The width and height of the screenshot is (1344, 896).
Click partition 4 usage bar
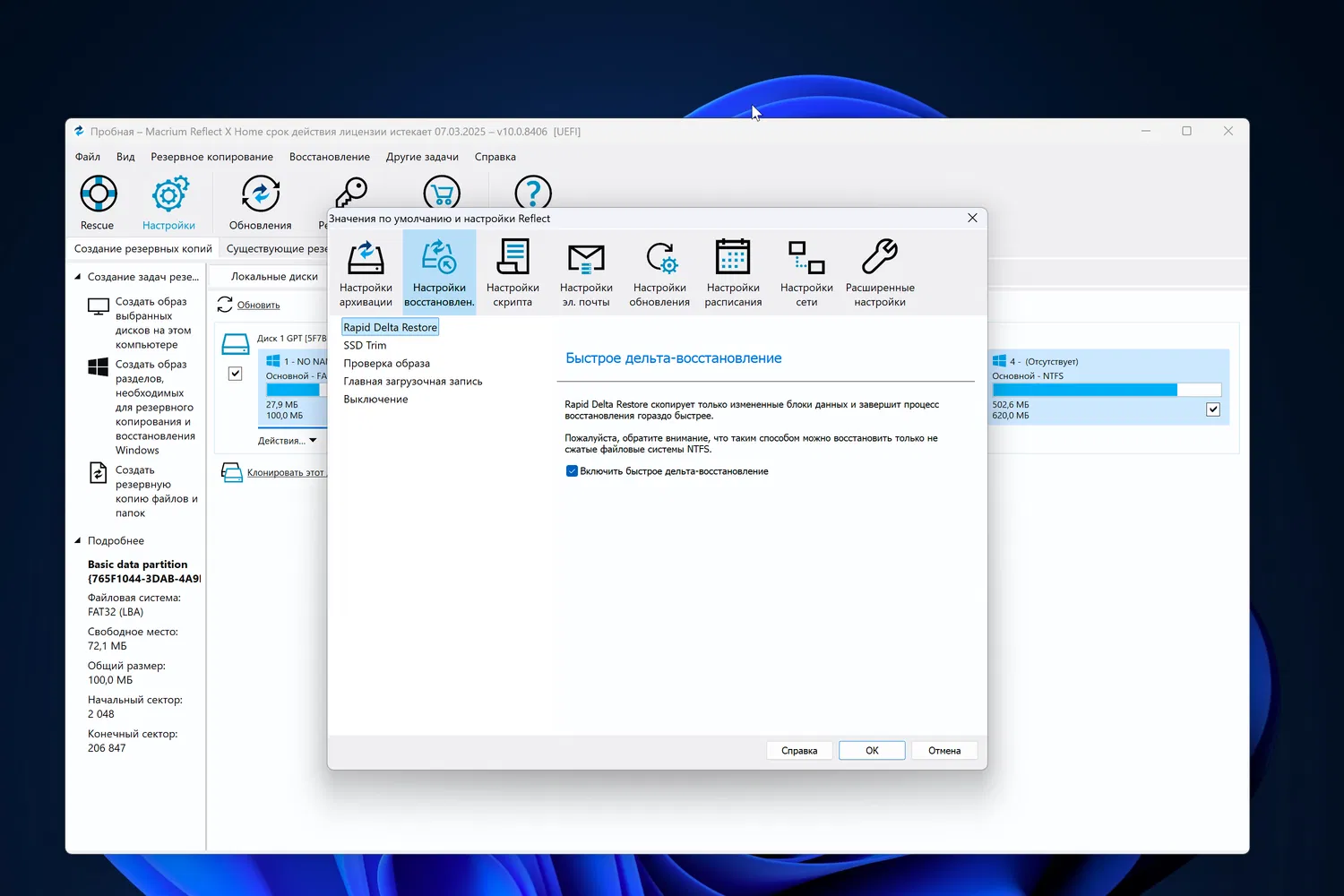[x=1106, y=390]
